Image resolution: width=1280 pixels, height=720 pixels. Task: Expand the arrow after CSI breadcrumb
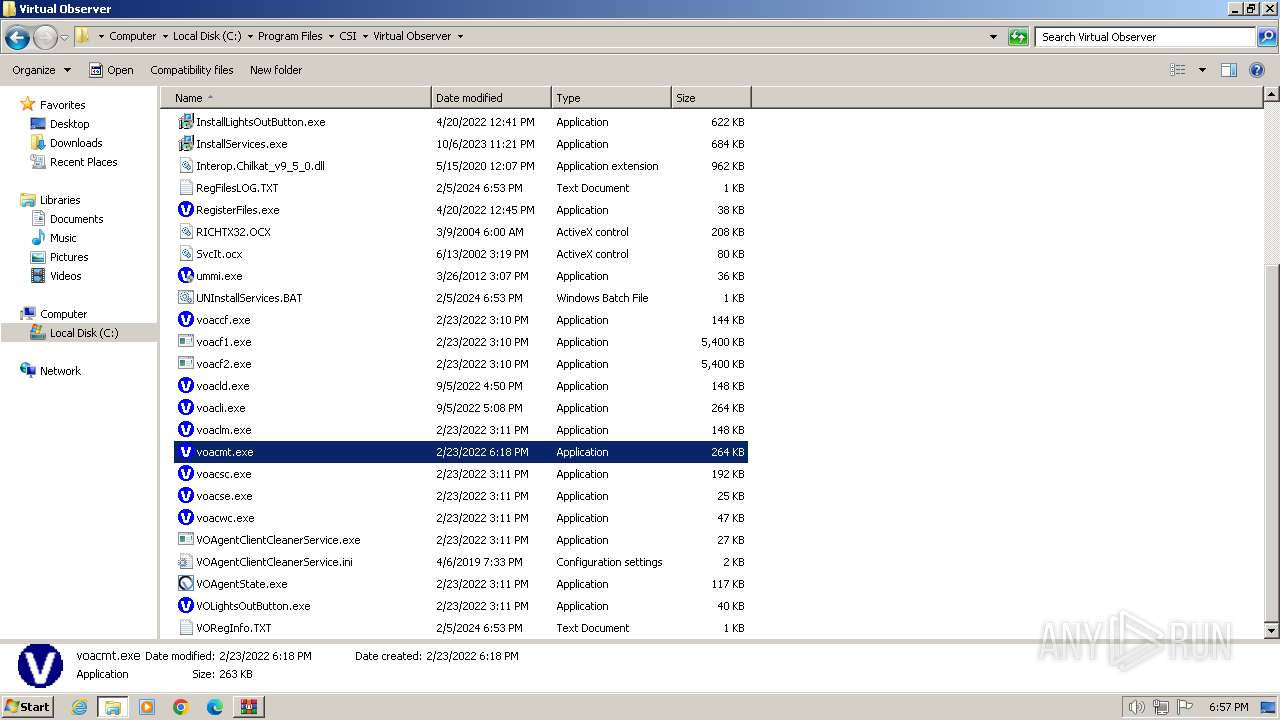click(365, 36)
